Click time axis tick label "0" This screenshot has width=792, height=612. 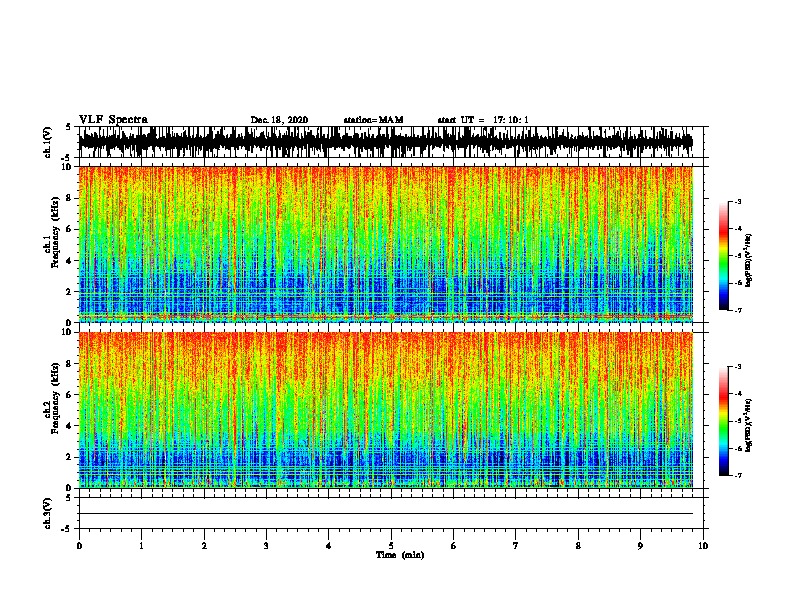[x=79, y=546]
